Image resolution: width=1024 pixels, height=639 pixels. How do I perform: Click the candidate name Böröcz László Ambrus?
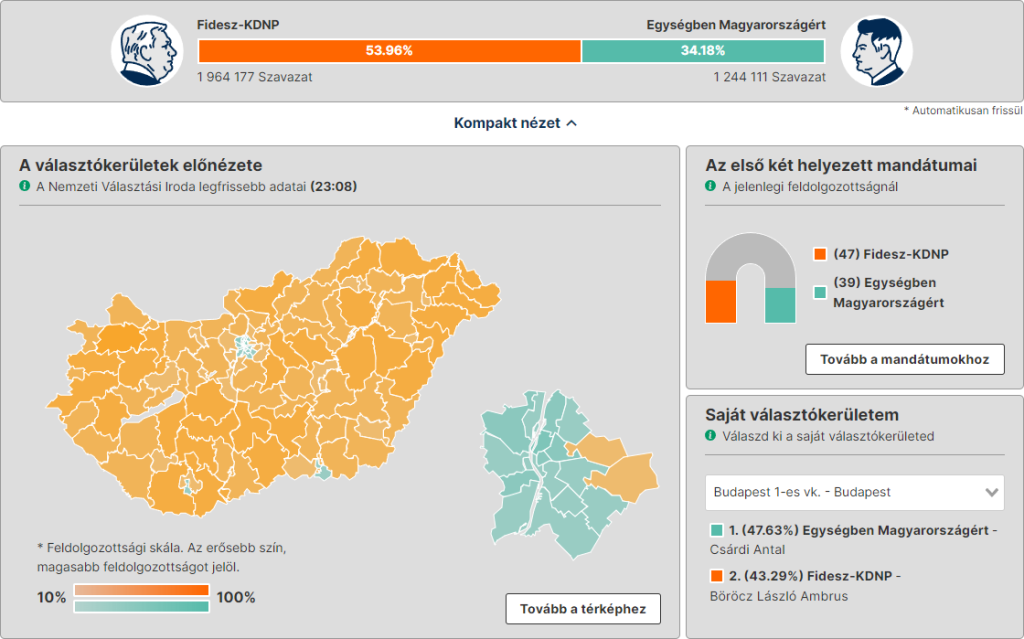(x=779, y=596)
